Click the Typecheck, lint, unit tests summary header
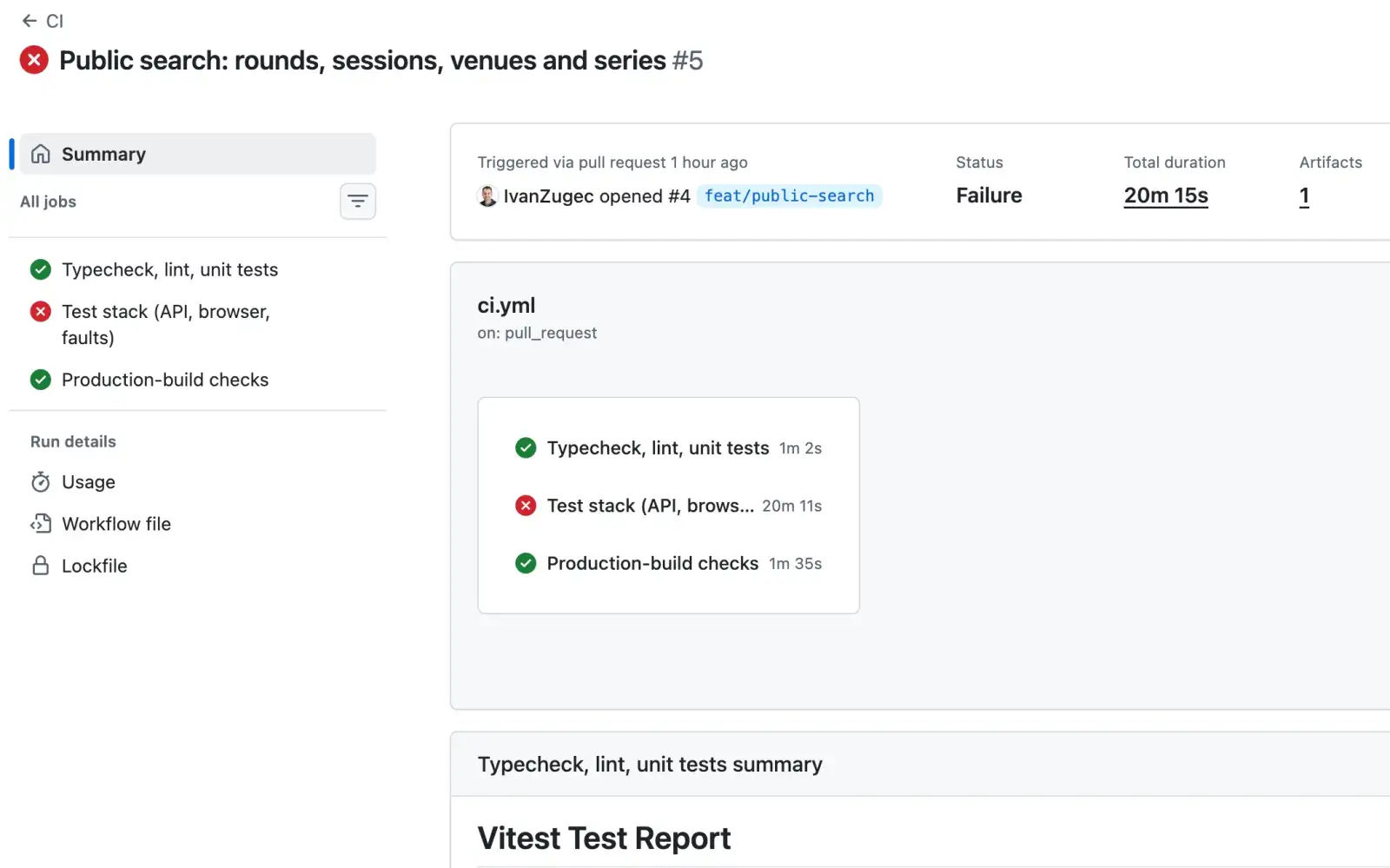Screen dimensions: 1390x868 click(x=650, y=765)
